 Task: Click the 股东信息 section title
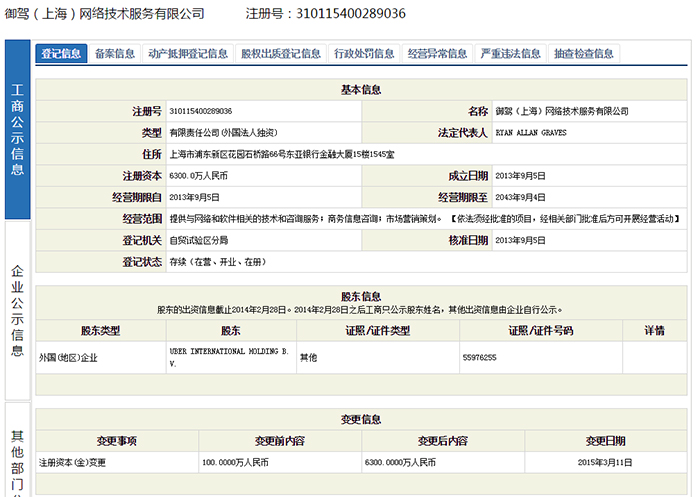pyautogui.click(x=361, y=297)
